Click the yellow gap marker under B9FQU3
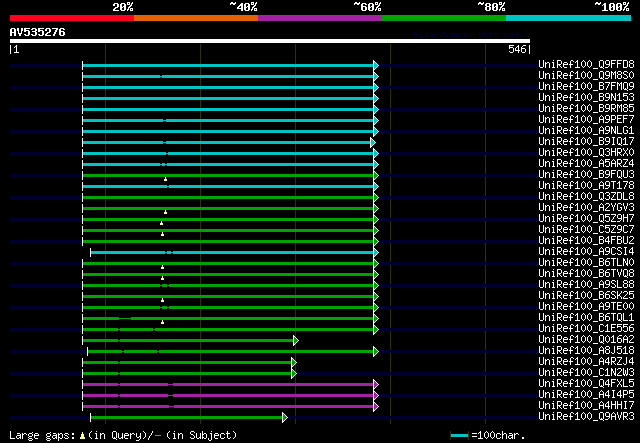 tap(165, 179)
